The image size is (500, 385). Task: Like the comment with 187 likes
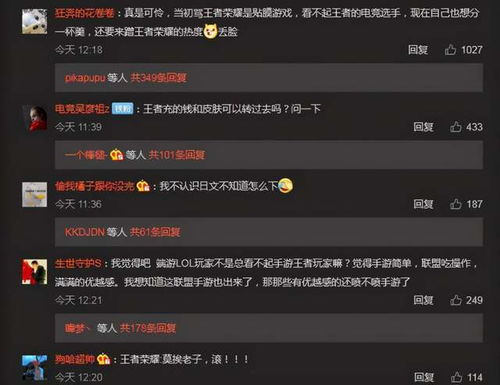click(x=456, y=204)
